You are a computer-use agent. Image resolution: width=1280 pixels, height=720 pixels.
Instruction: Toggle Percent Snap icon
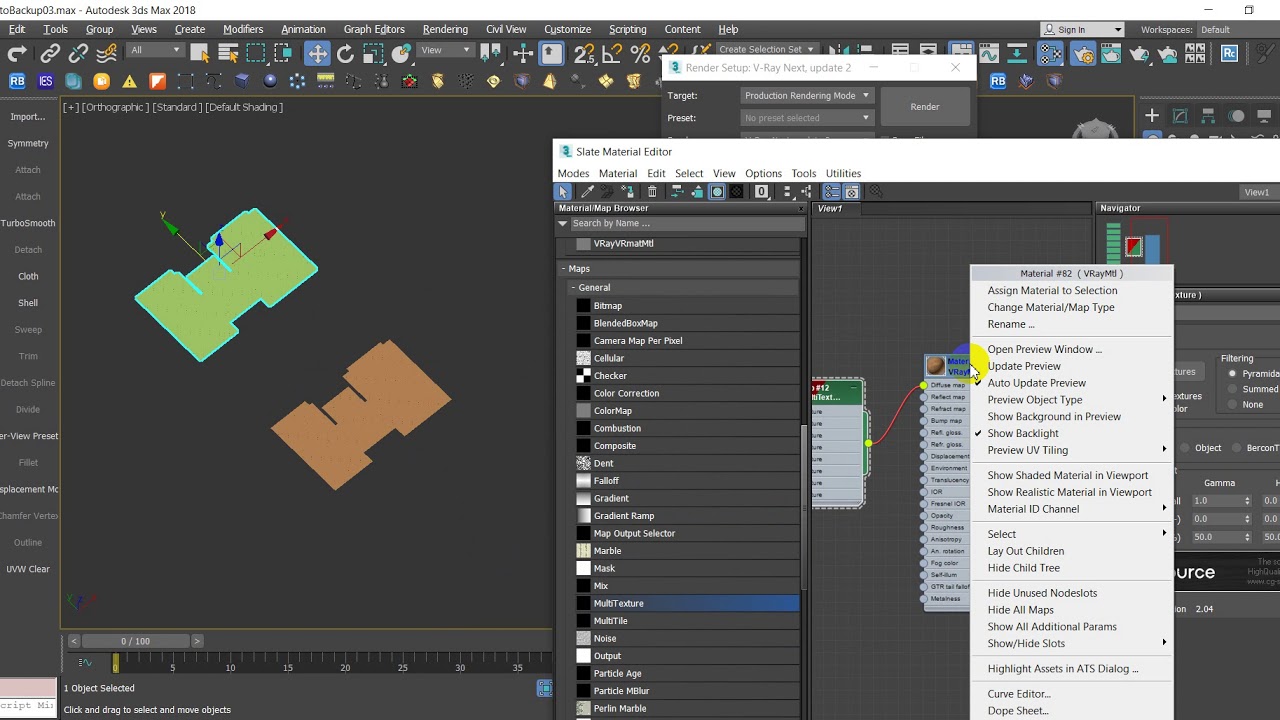click(x=641, y=54)
